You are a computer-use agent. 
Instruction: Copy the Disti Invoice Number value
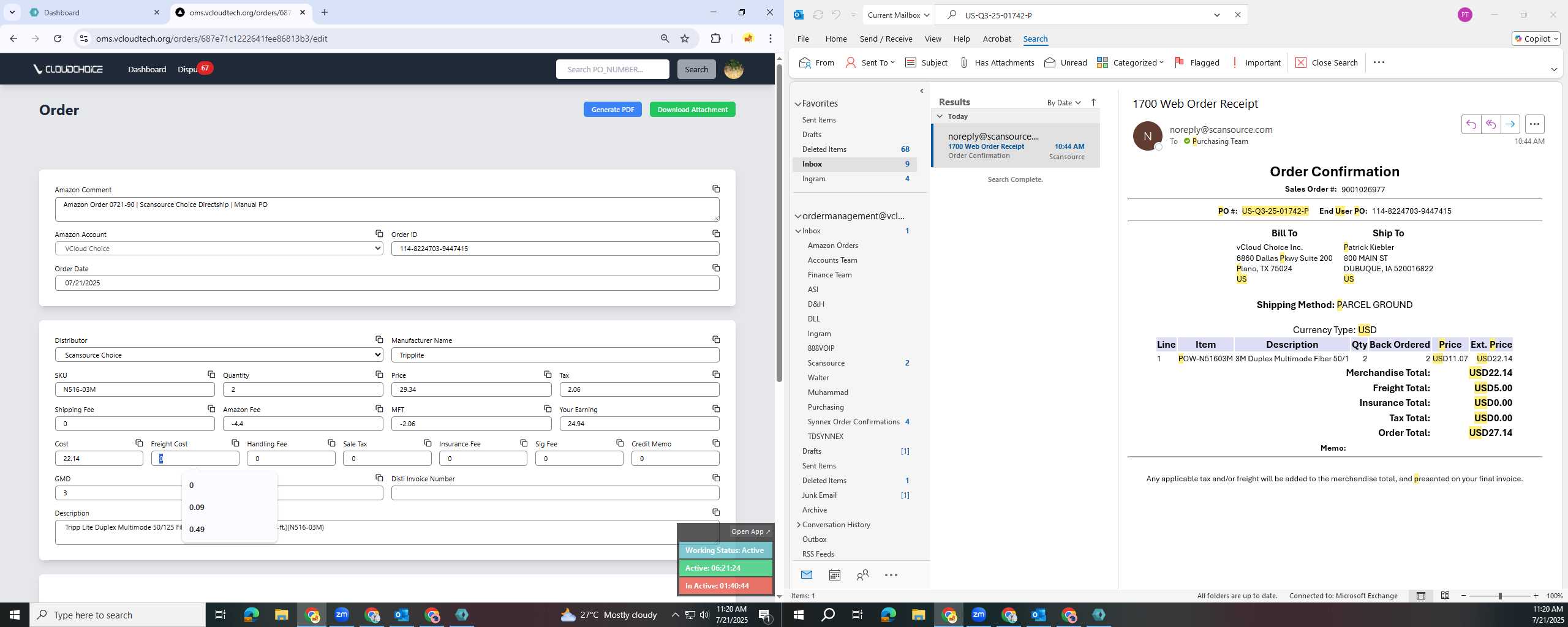coord(715,478)
